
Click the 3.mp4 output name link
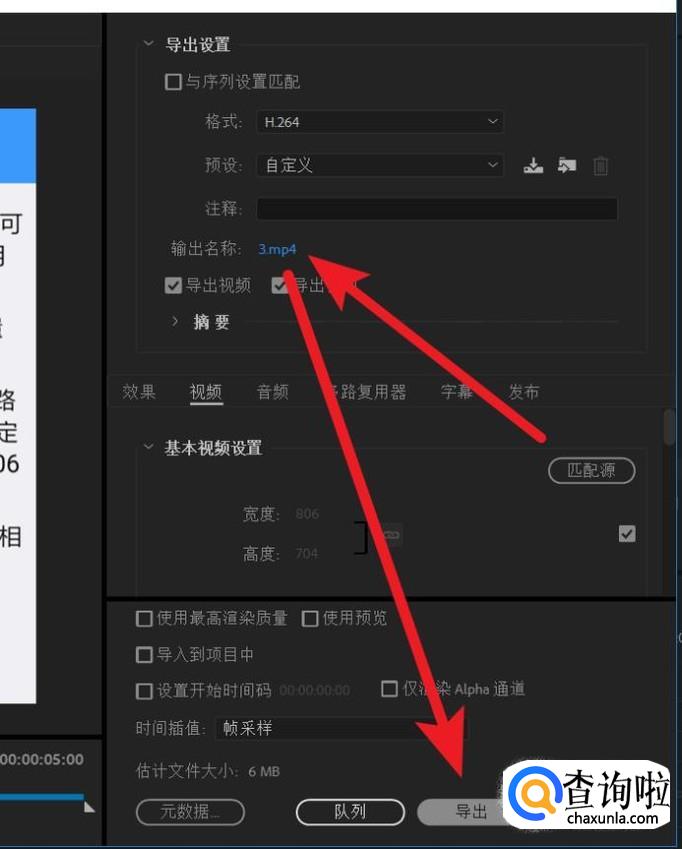click(277, 250)
